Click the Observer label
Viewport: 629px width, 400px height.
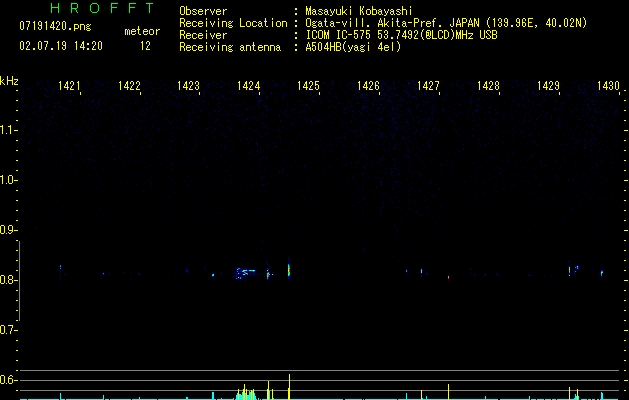[203, 11]
